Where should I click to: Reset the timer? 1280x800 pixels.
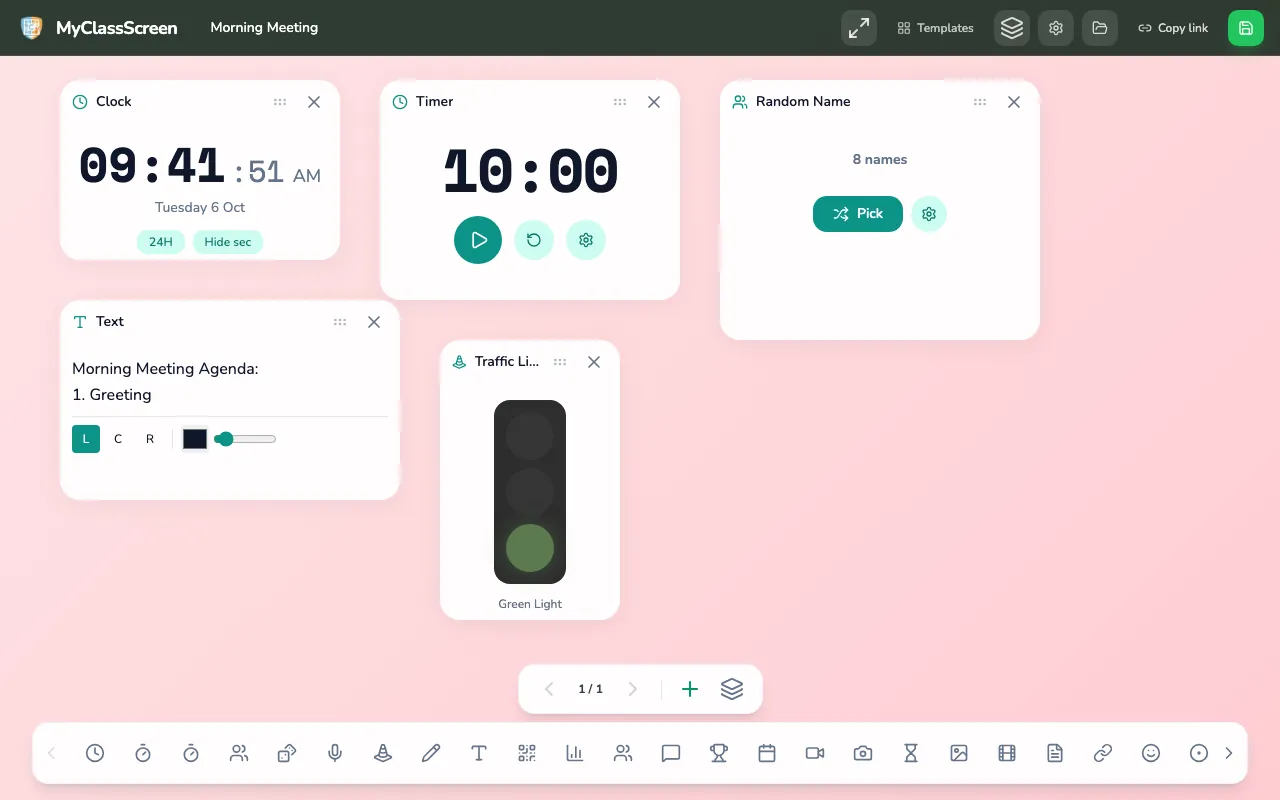point(534,240)
